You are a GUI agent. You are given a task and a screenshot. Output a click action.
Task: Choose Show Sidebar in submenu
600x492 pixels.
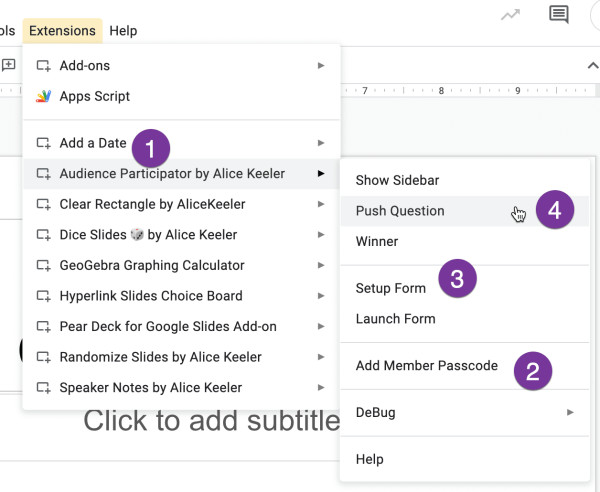[465, 181]
